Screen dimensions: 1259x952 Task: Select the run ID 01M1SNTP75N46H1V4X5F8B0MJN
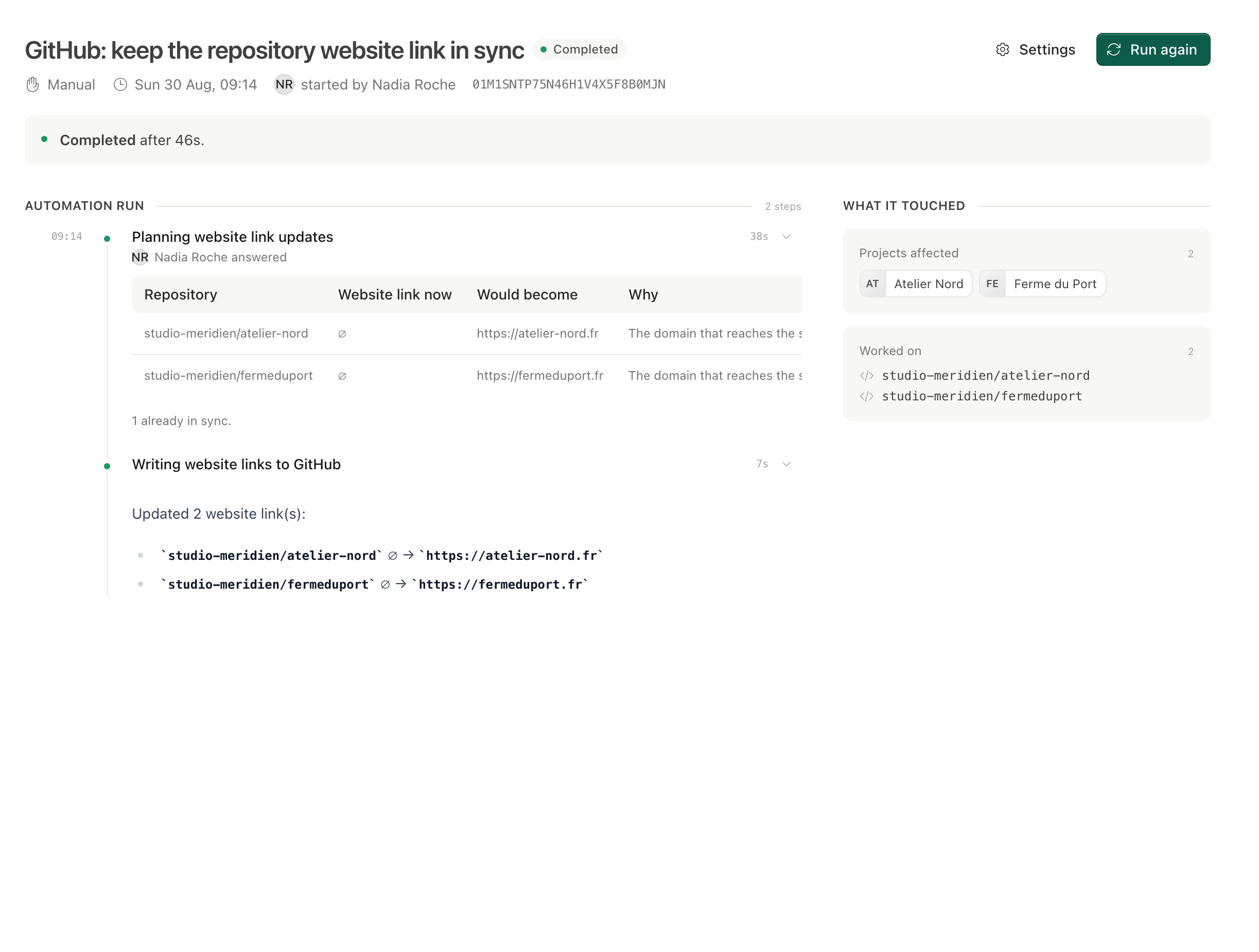[x=569, y=85]
